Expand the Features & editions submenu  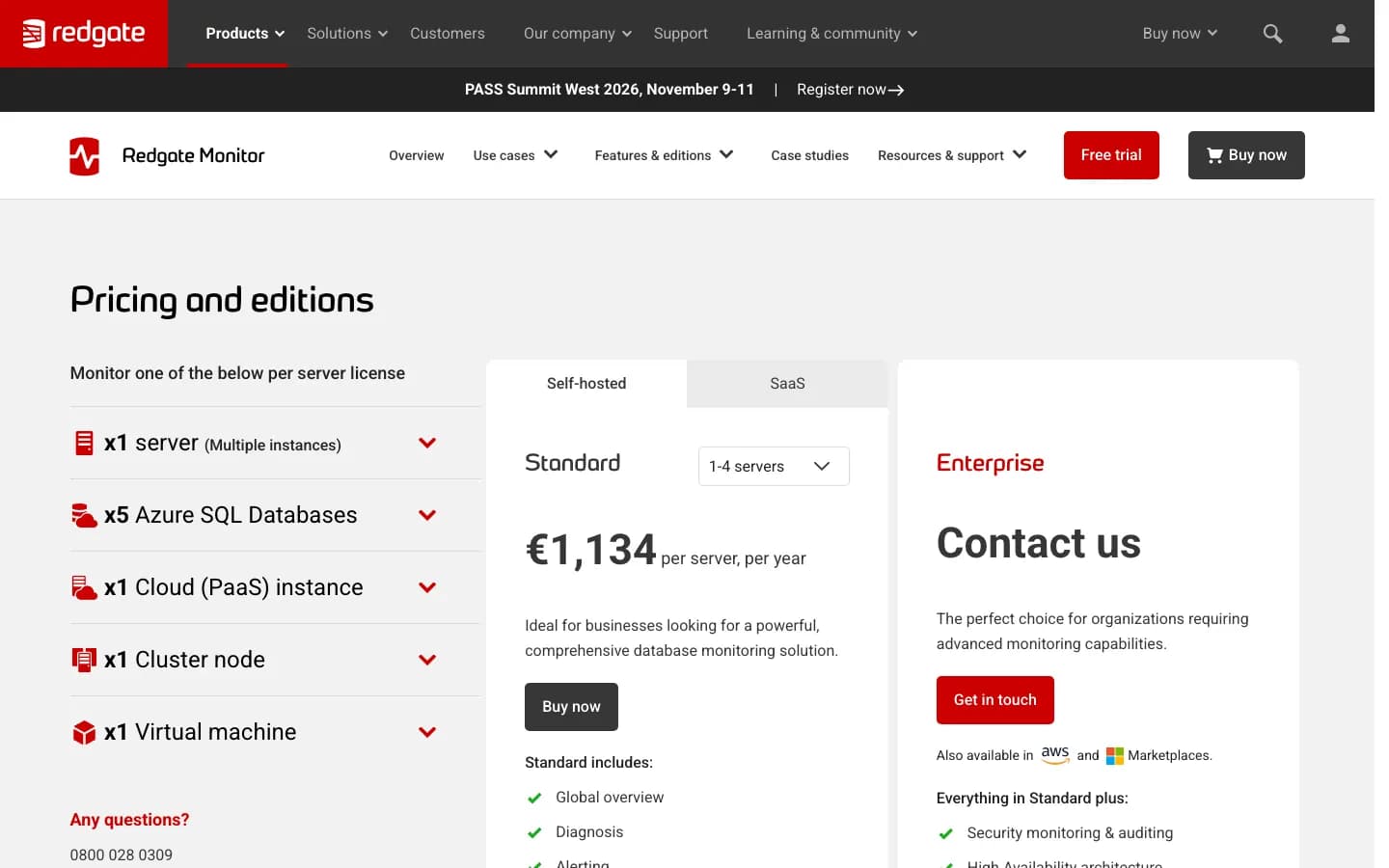[664, 155]
